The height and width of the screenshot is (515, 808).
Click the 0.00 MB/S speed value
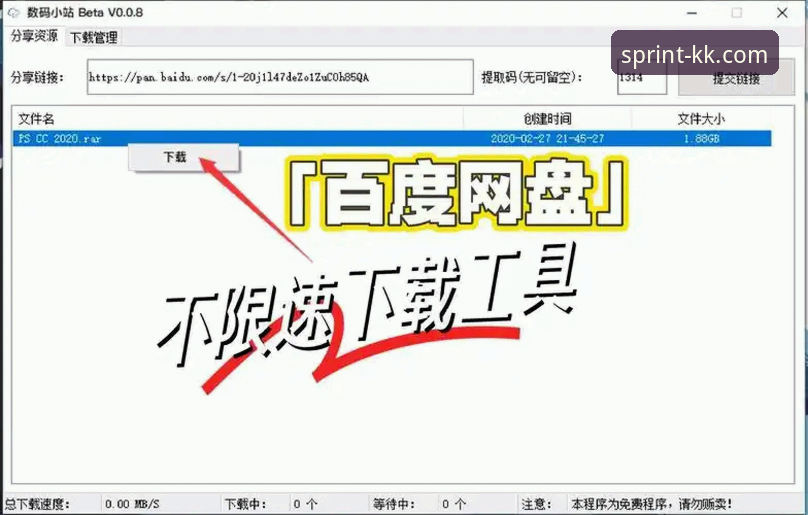[132, 504]
